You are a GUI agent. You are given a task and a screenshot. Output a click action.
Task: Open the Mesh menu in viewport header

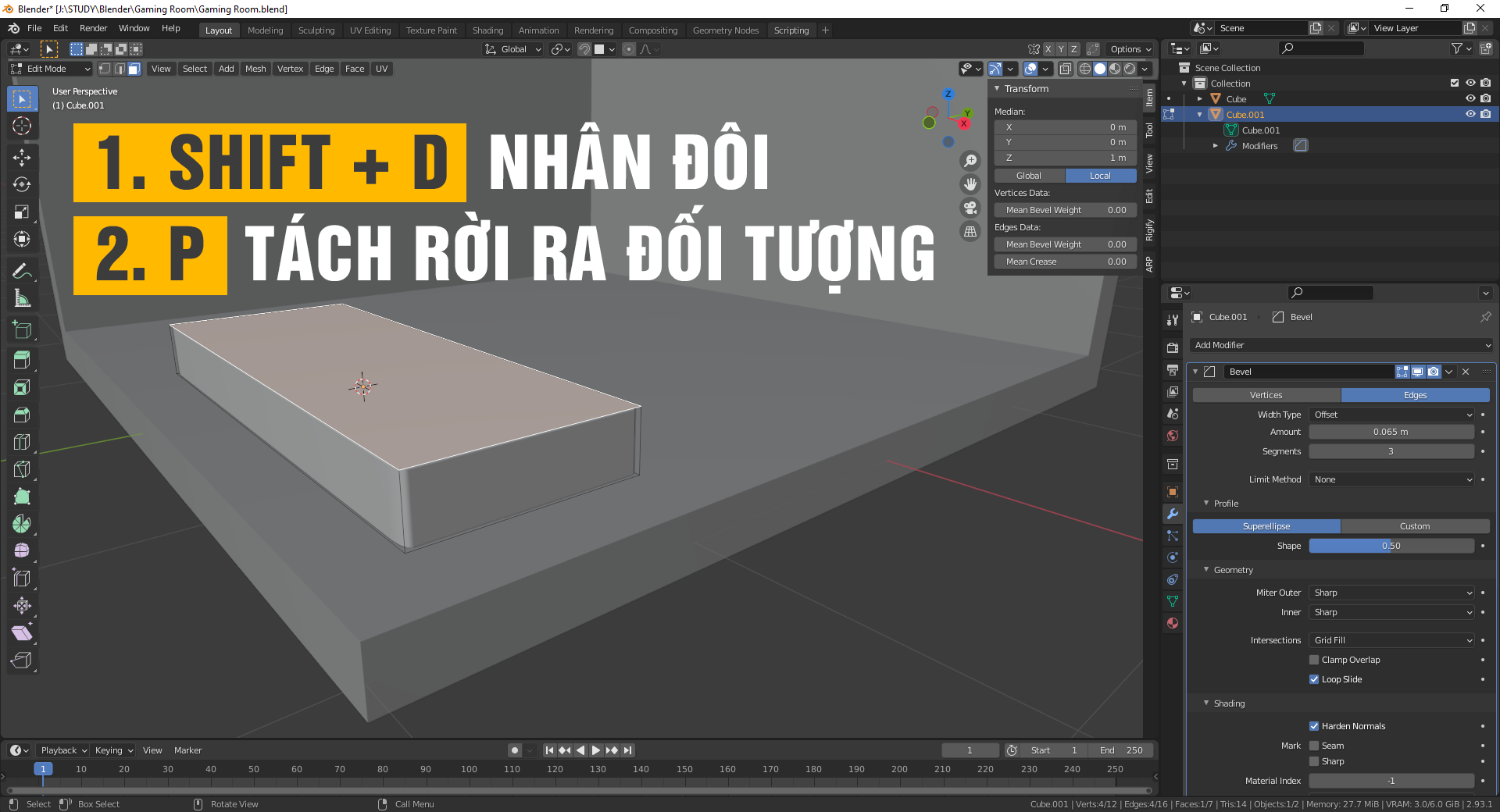pos(255,69)
